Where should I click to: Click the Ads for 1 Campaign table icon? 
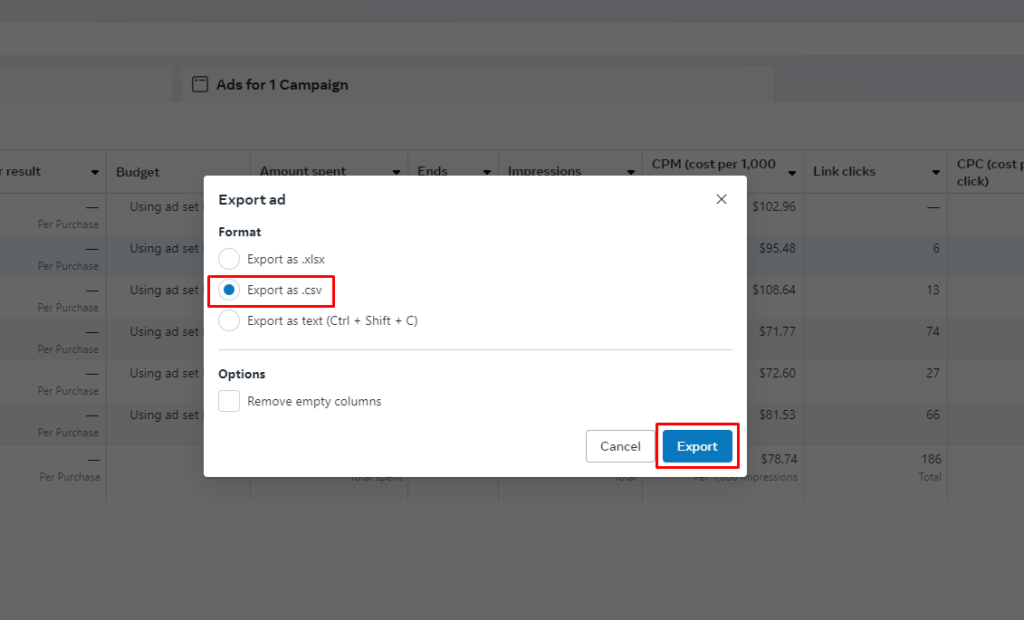(200, 84)
